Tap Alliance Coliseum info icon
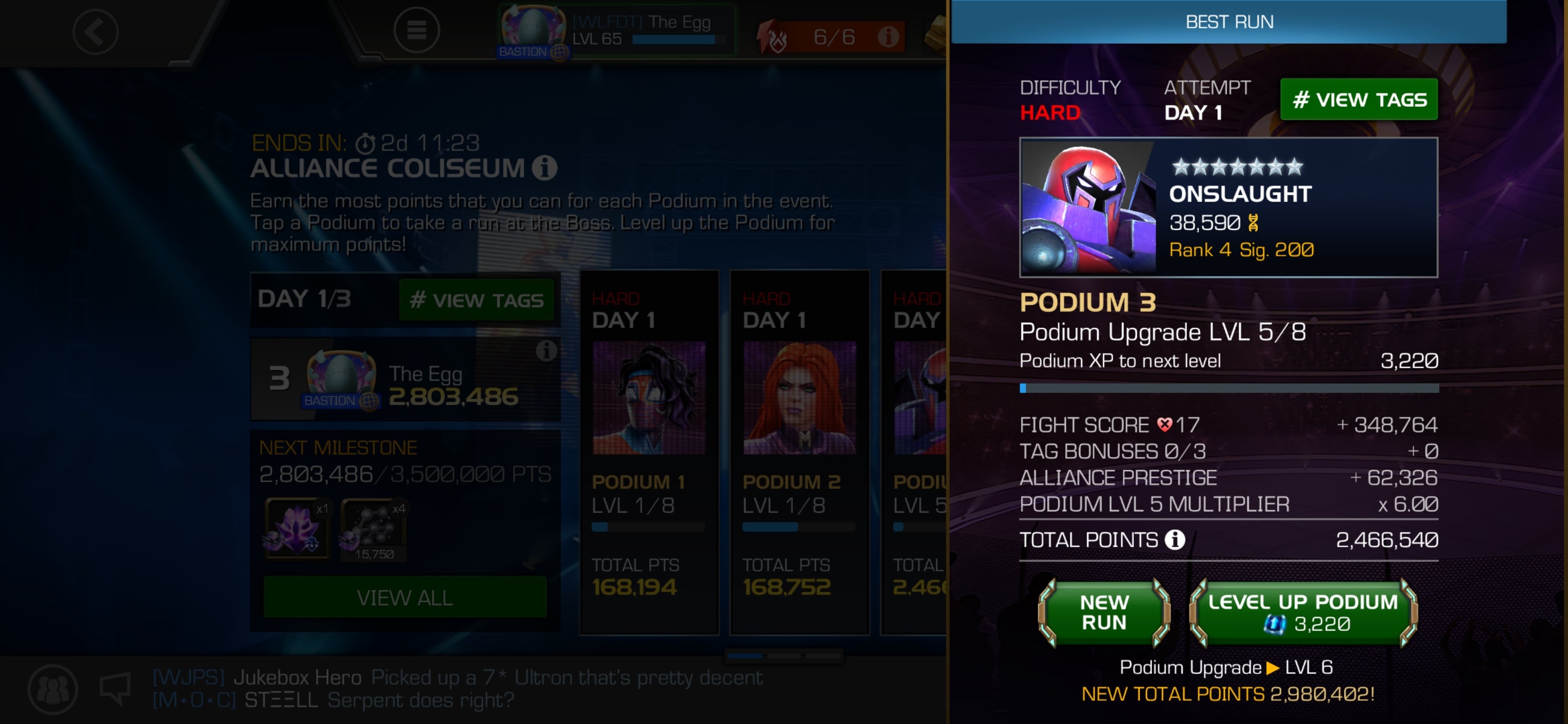Screen dimensions: 1568x724 pos(545,167)
